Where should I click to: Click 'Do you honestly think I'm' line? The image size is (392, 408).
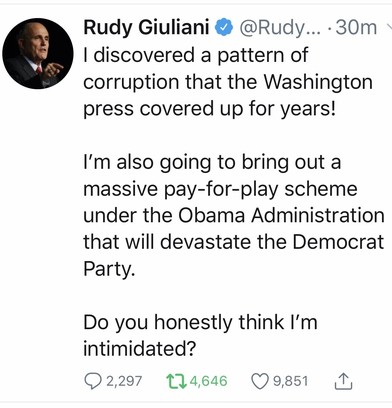[x=200, y=323]
